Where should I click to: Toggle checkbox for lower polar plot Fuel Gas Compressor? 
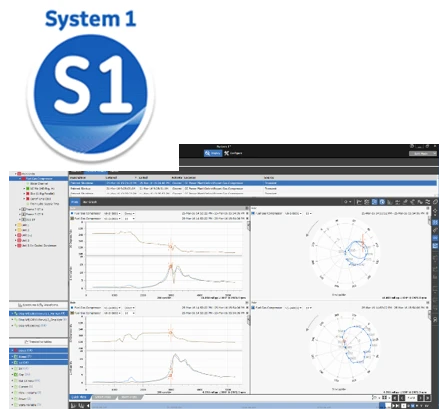click(253, 308)
